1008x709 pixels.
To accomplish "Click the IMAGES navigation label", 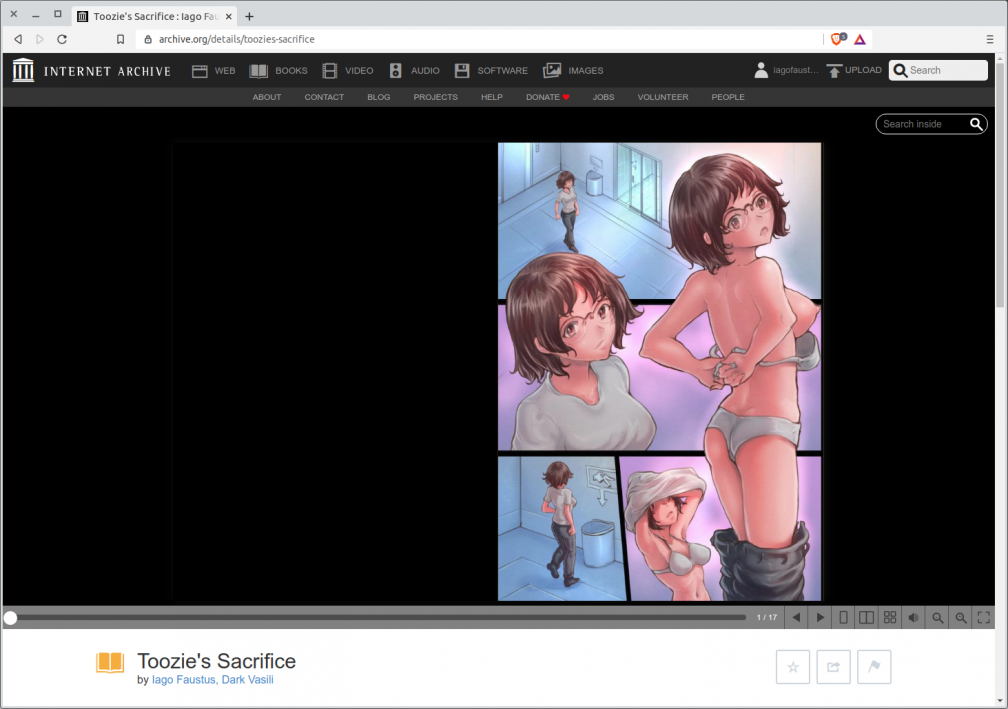I will point(586,71).
